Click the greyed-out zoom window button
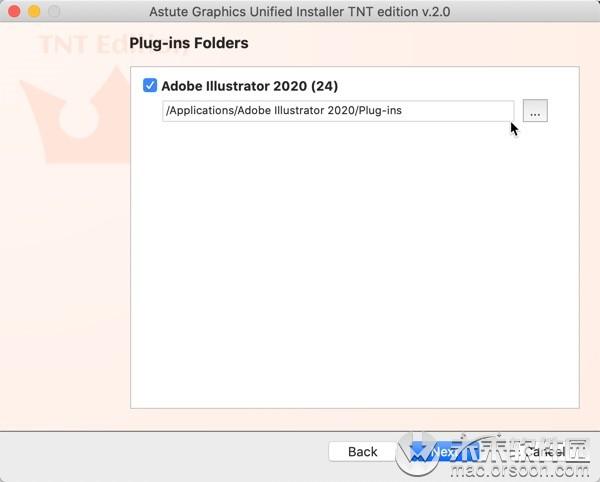600x482 pixels. (54, 11)
